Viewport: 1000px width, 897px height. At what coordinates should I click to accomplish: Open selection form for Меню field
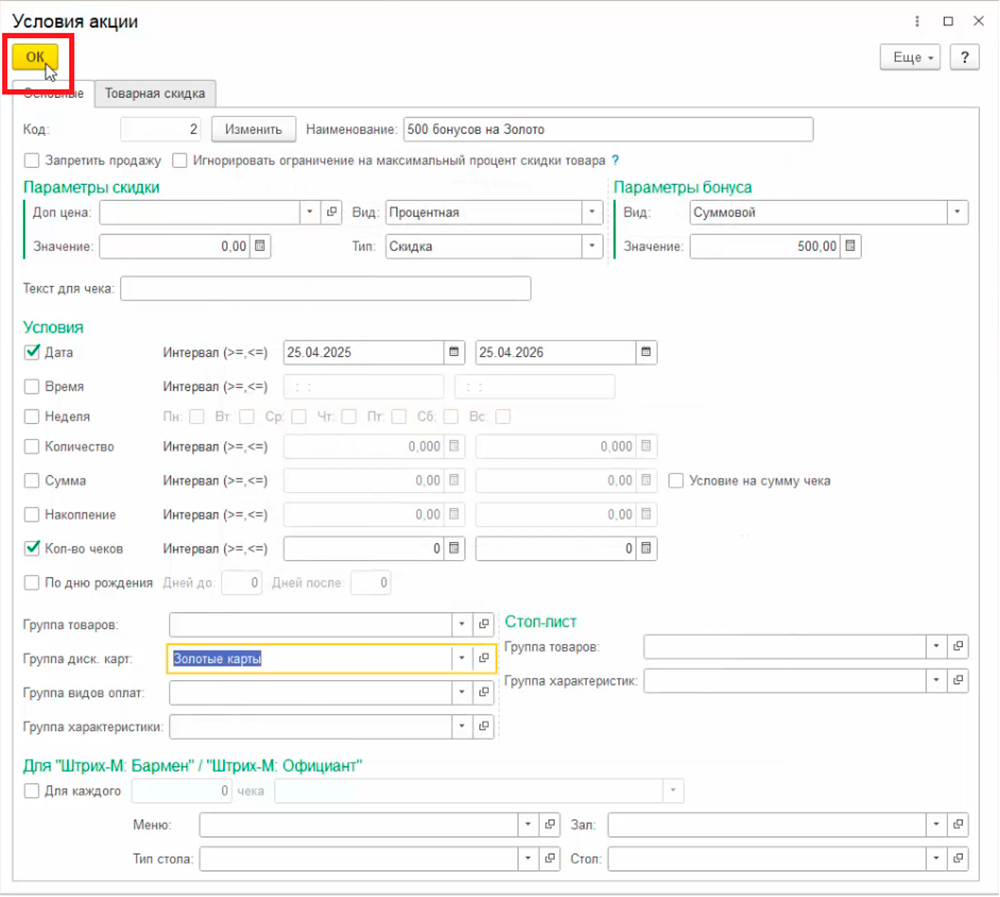pyautogui.click(x=549, y=825)
